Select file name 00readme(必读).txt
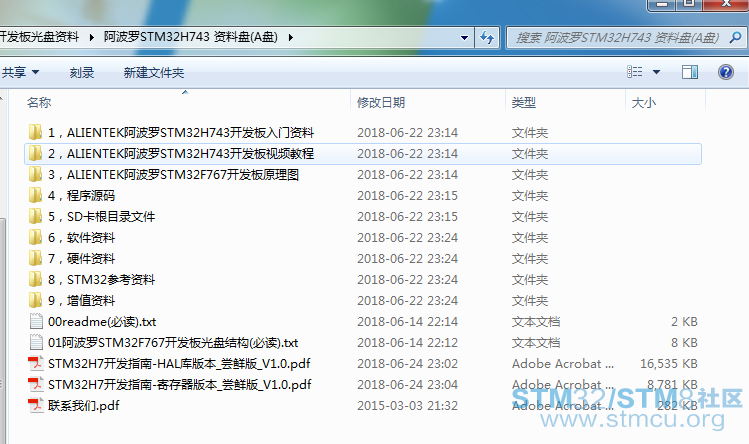 pyautogui.click(x=102, y=322)
